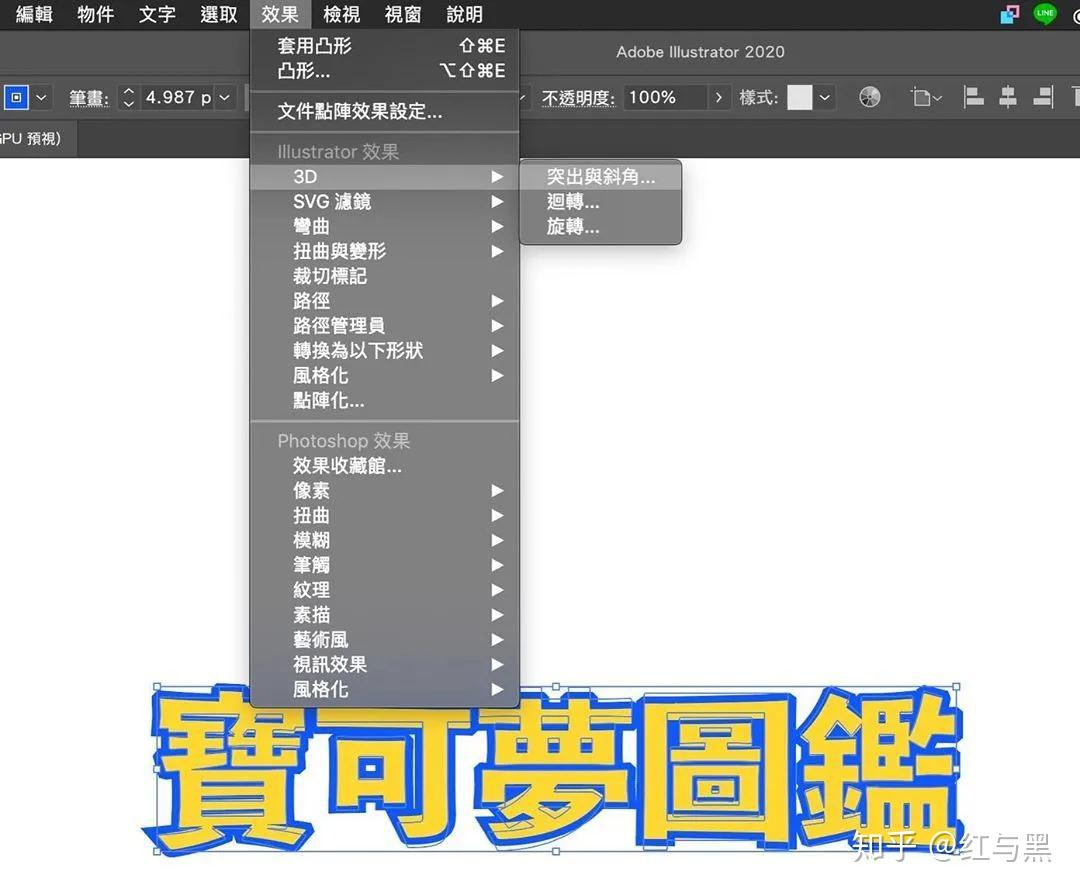Image resolution: width=1080 pixels, height=892 pixels.
Task: Open the 檢視 menu
Action: pos(342,14)
